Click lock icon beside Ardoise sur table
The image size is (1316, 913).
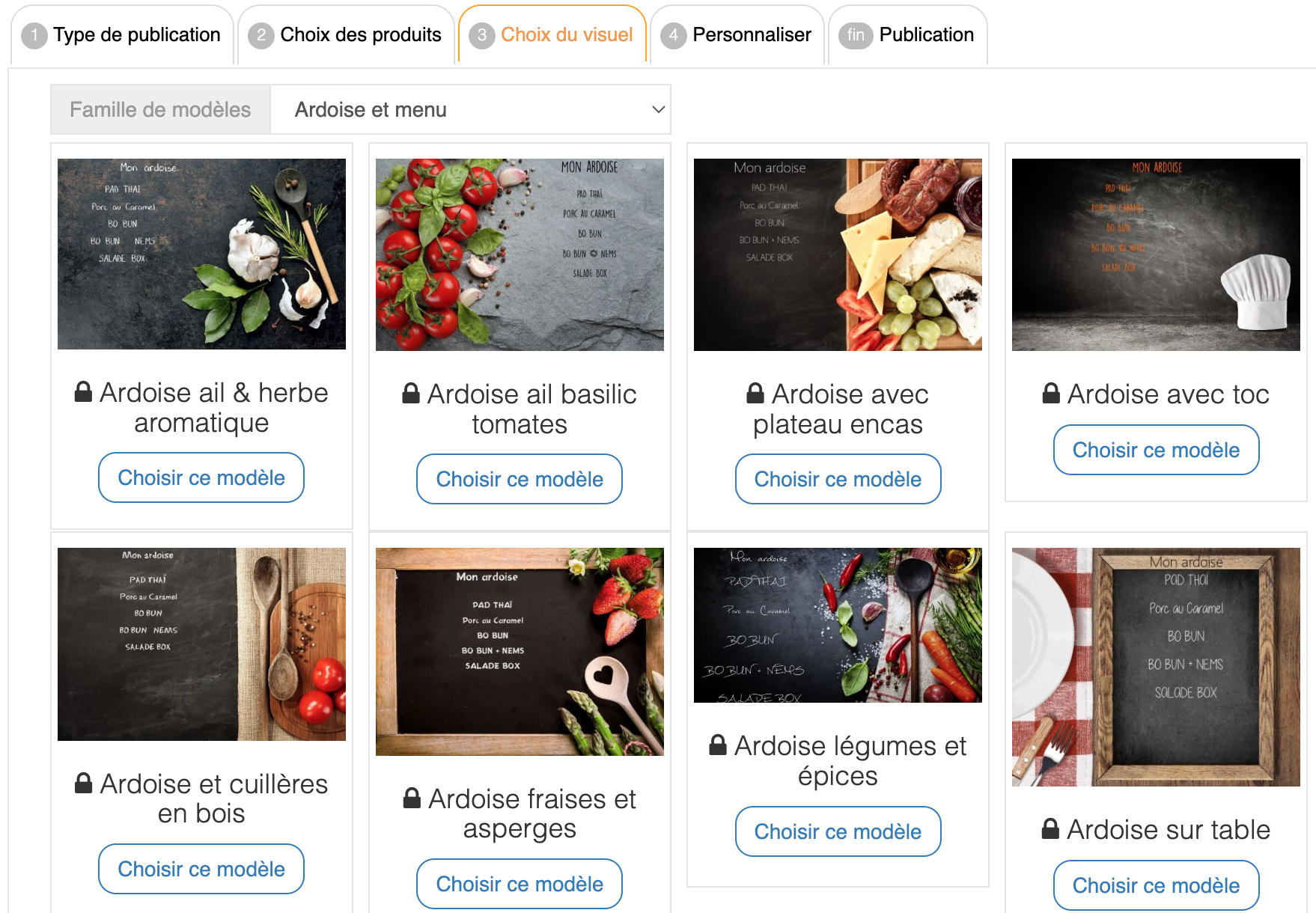pyautogui.click(x=1051, y=829)
